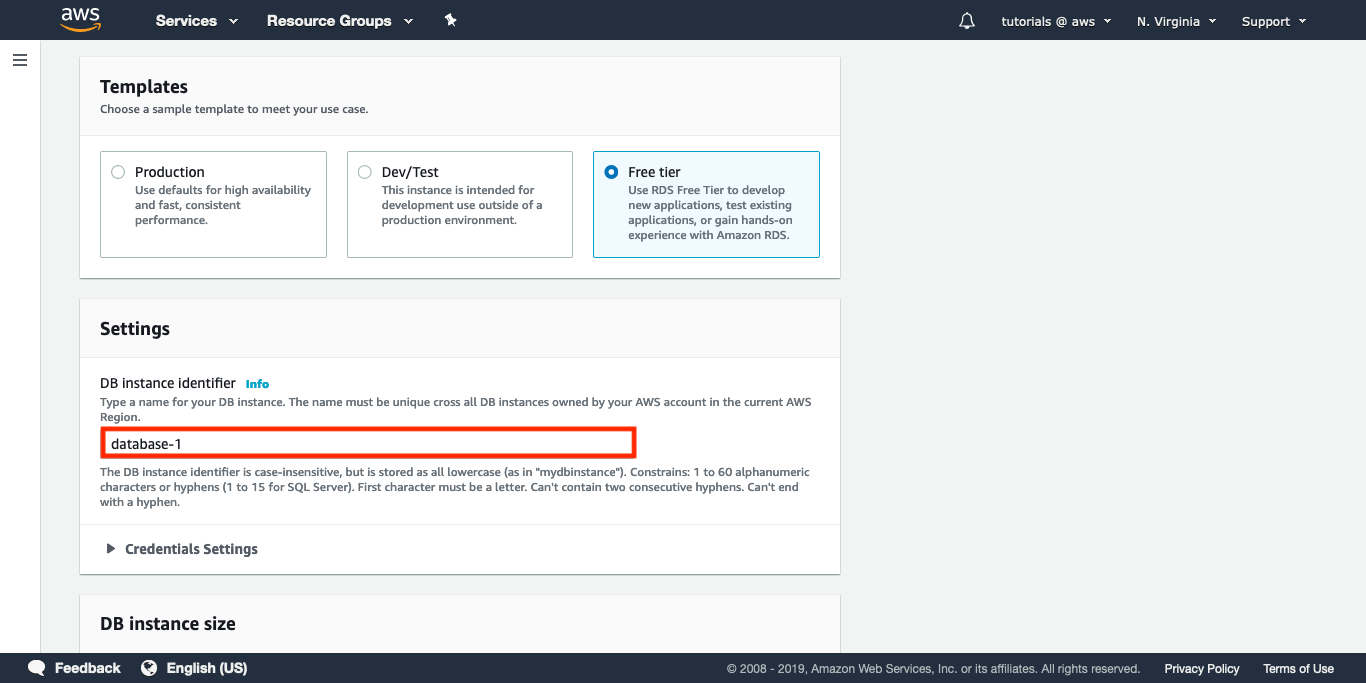This screenshot has height=683, width=1366.
Task: Open the notifications bell
Action: coord(966,21)
